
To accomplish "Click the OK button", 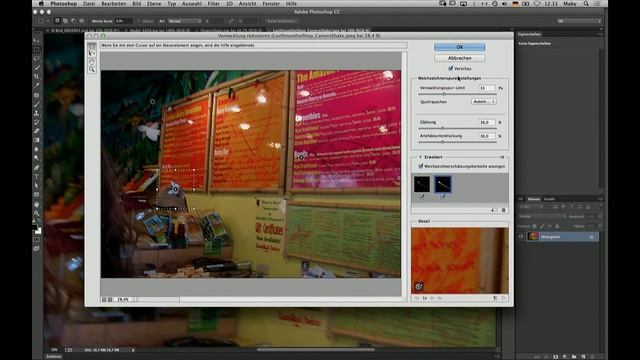I will coord(460,47).
